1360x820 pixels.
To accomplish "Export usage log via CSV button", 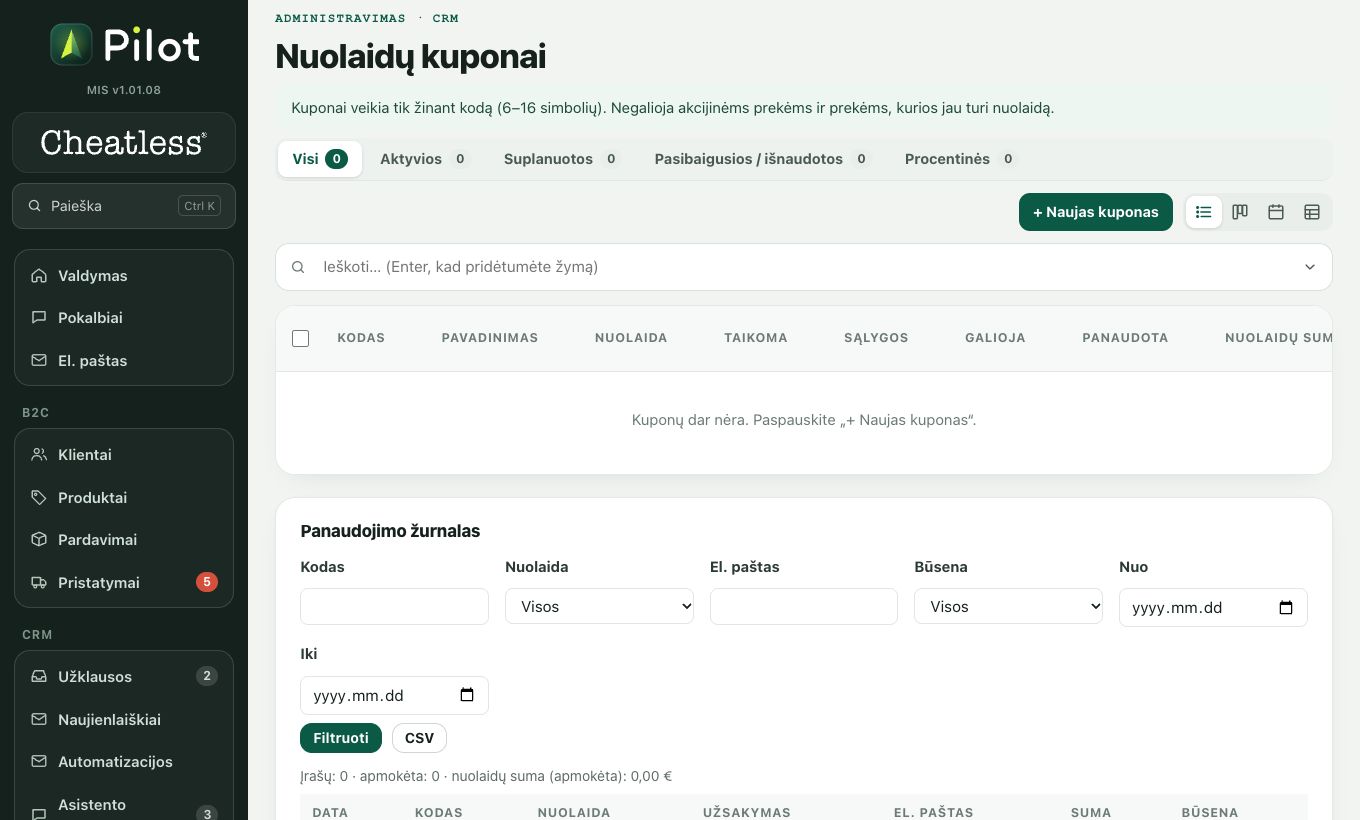I will point(419,738).
